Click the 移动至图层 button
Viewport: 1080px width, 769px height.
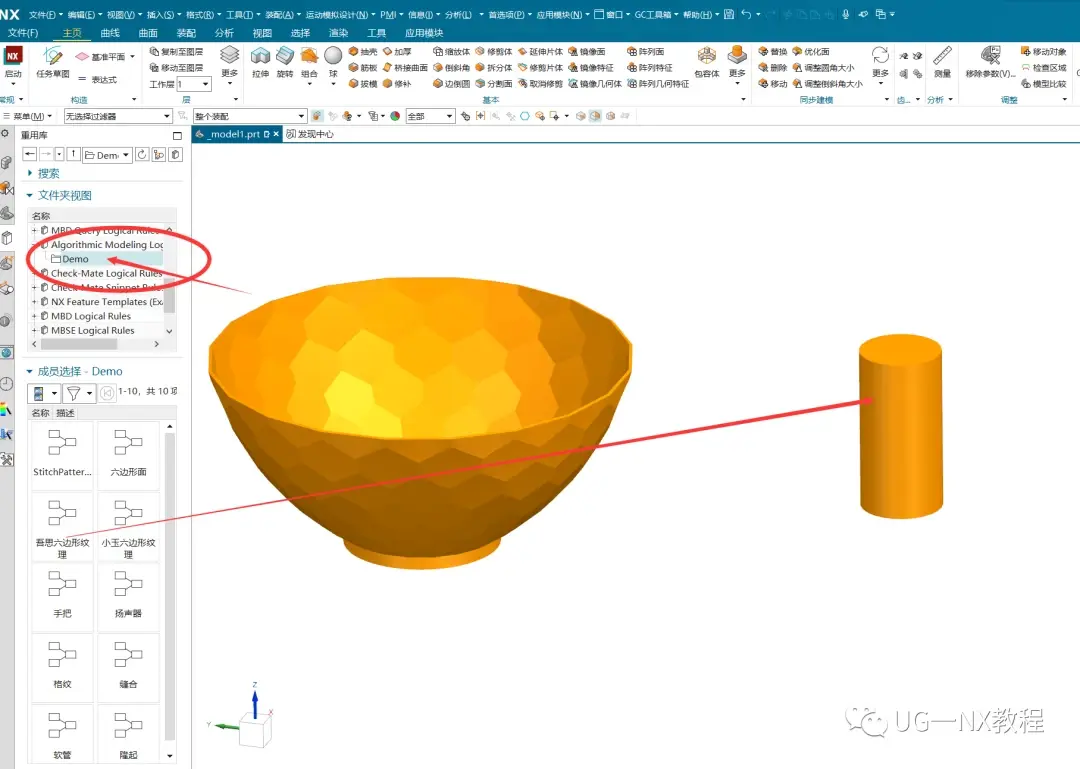176,68
